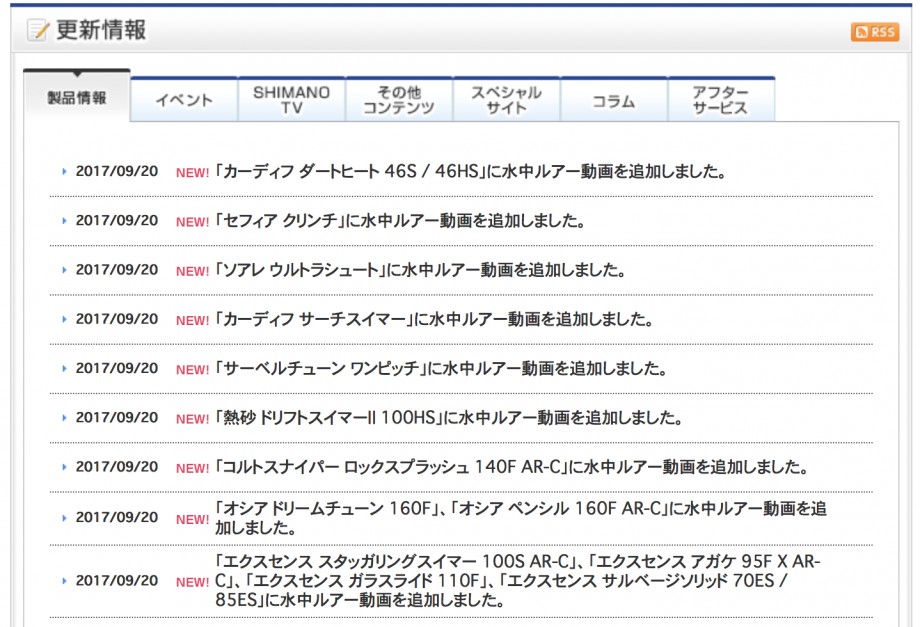Click the 2017/09/20 date on オシア ドリームチューン row
Image resolution: width=920 pixels, height=627 pixels.
click(x=117, y=517)
